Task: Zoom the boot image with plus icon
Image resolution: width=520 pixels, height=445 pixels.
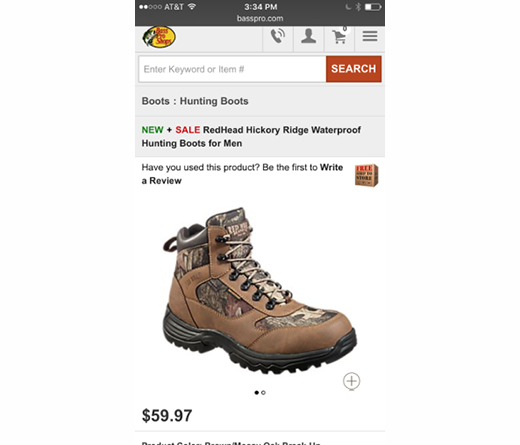Action: click(x=352, y=381)
